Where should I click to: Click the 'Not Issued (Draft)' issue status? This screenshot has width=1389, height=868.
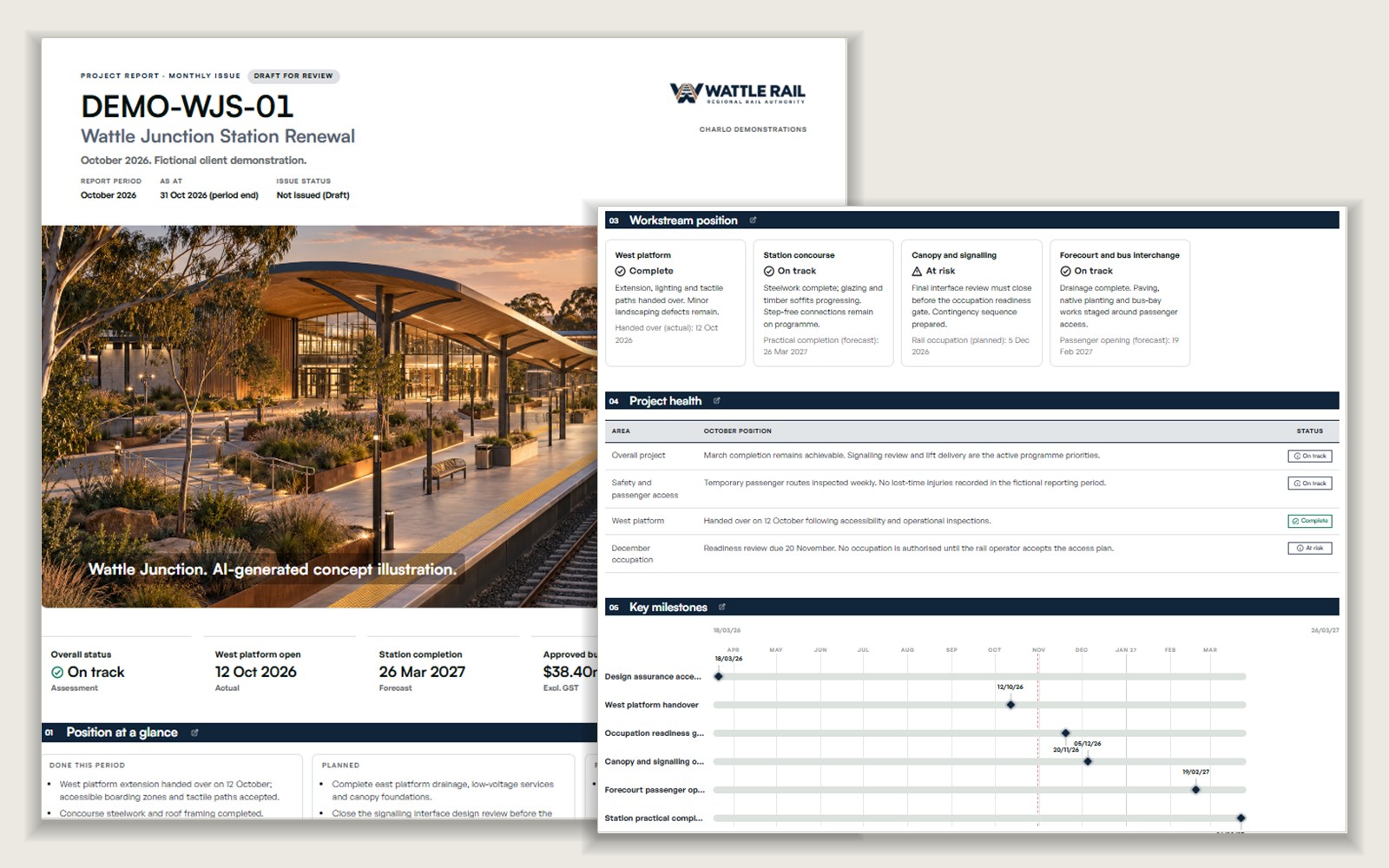(x=313, y=195)
